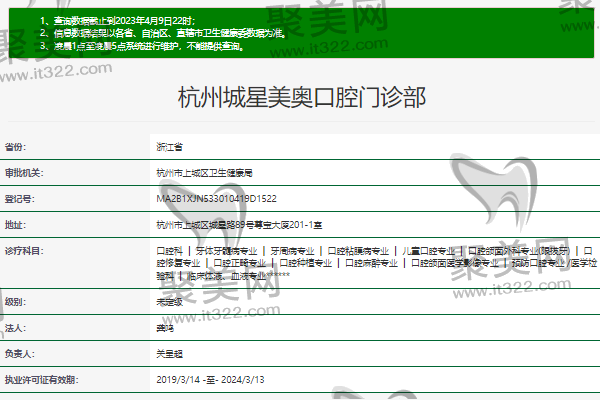Click the 未定级 grade value
Viewport: 600px width, 400px height.
(x=170, y=300)
